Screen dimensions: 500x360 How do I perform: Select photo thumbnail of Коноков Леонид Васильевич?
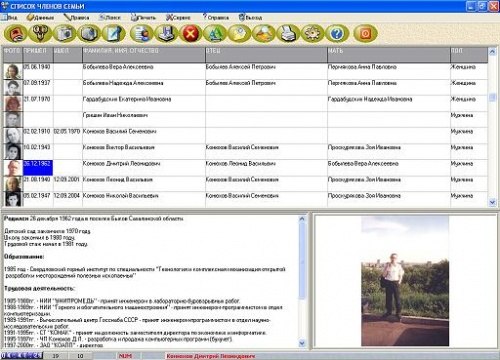13,184
